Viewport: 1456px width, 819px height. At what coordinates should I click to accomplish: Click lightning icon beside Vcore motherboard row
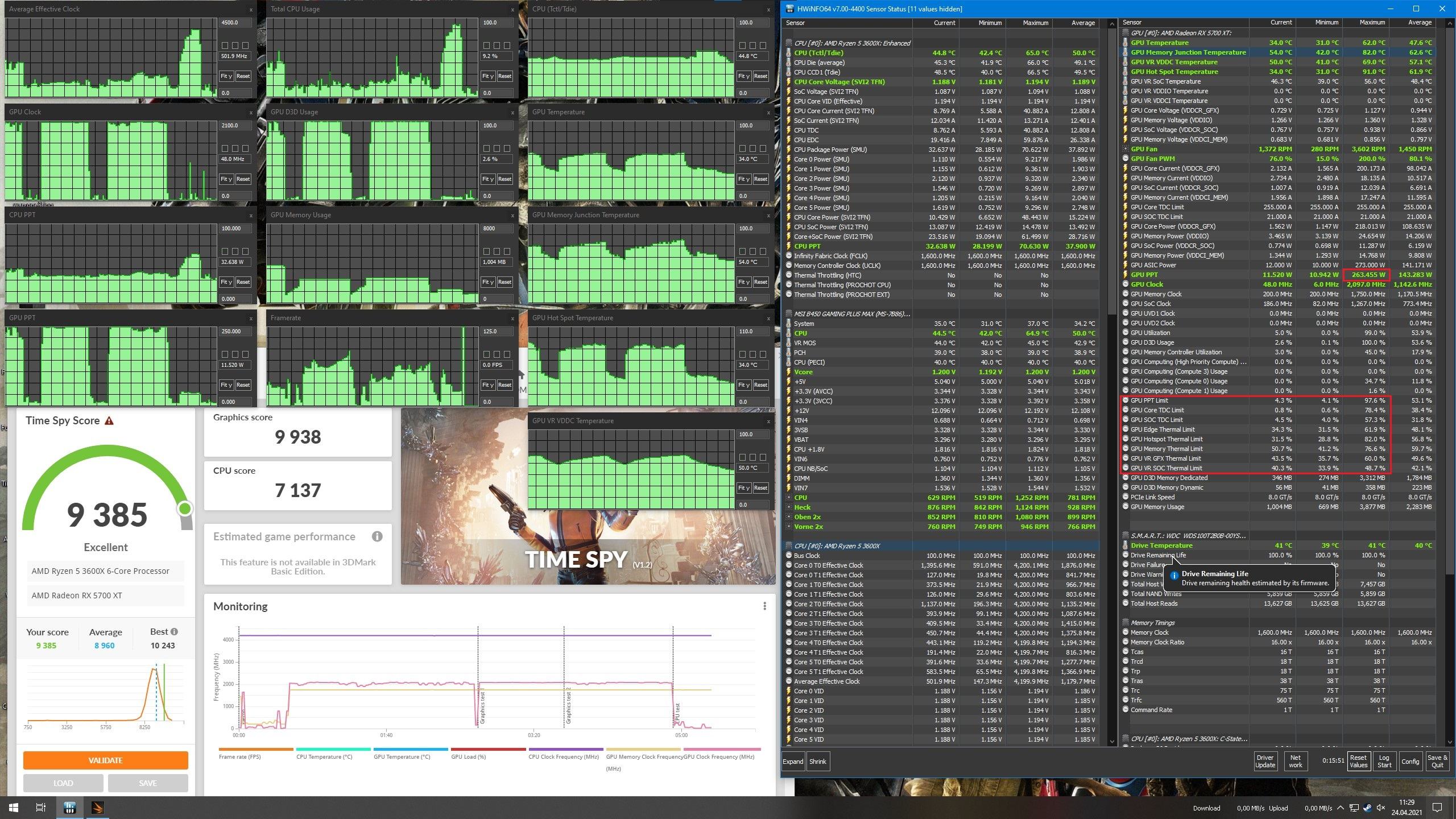tap(789, 372)
